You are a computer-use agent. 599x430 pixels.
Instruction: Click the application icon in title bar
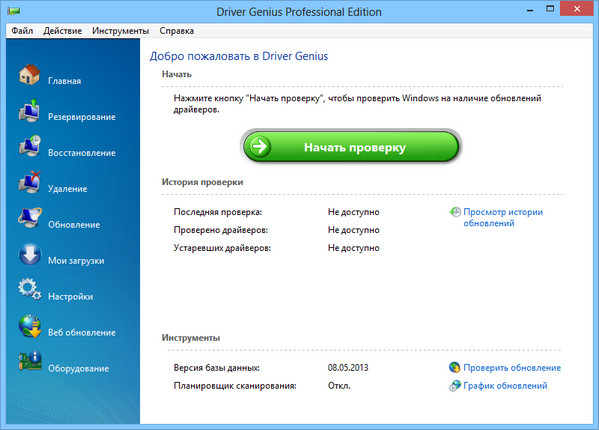(14, 11)
